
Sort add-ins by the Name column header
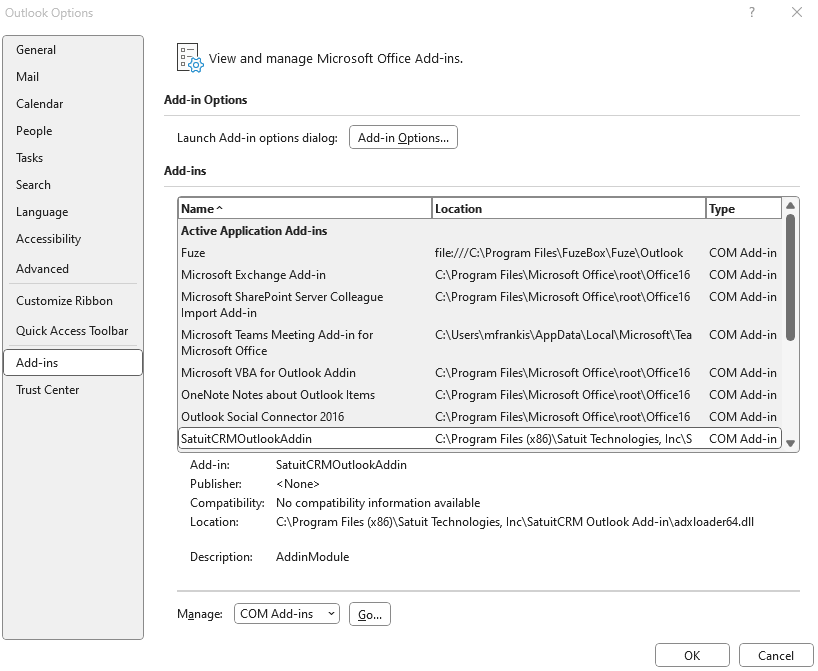[x=305, y=209]
